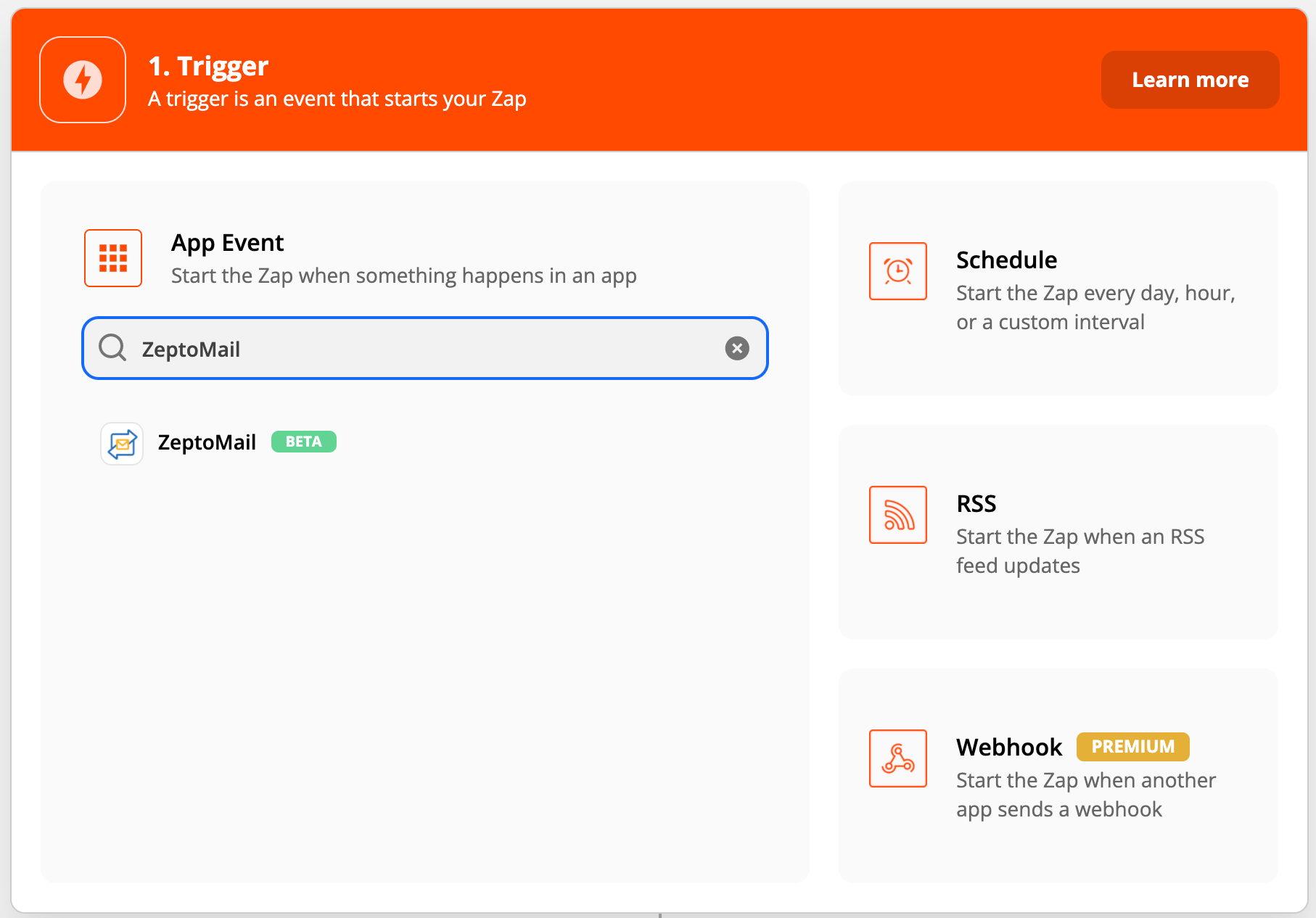Click the Schedule alarm clock icon
The height and width of the screenshot is (918, 1316).
(898, 271)
